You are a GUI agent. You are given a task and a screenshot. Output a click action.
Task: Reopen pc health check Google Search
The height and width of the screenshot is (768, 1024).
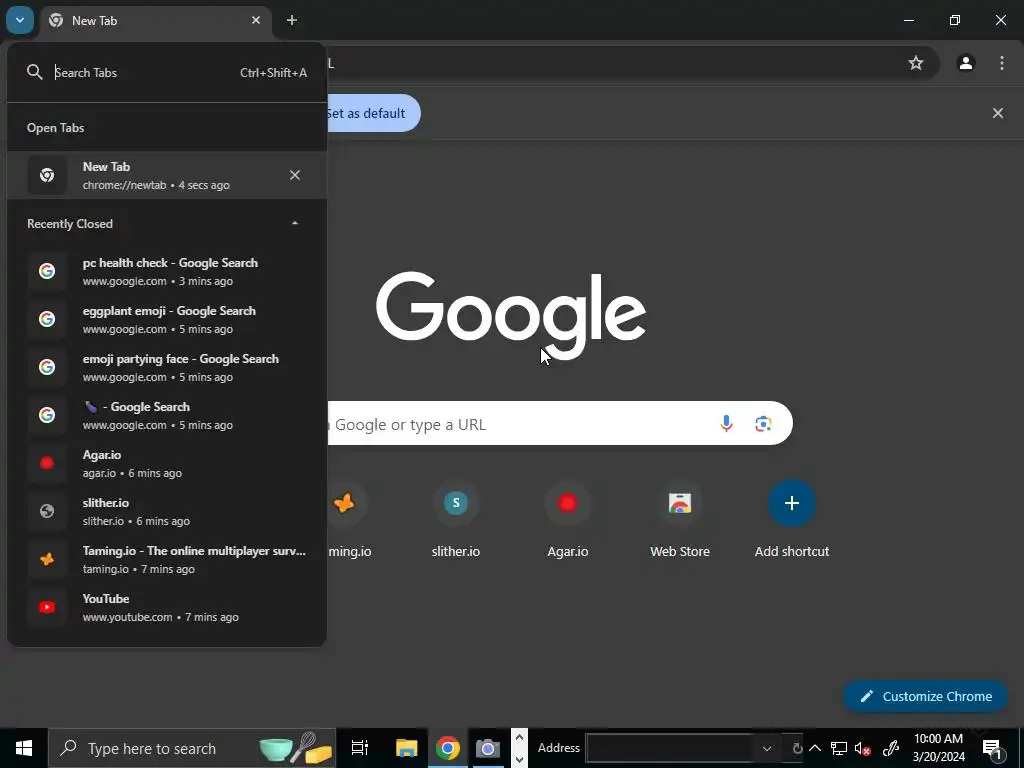click(x=167, y=271)
